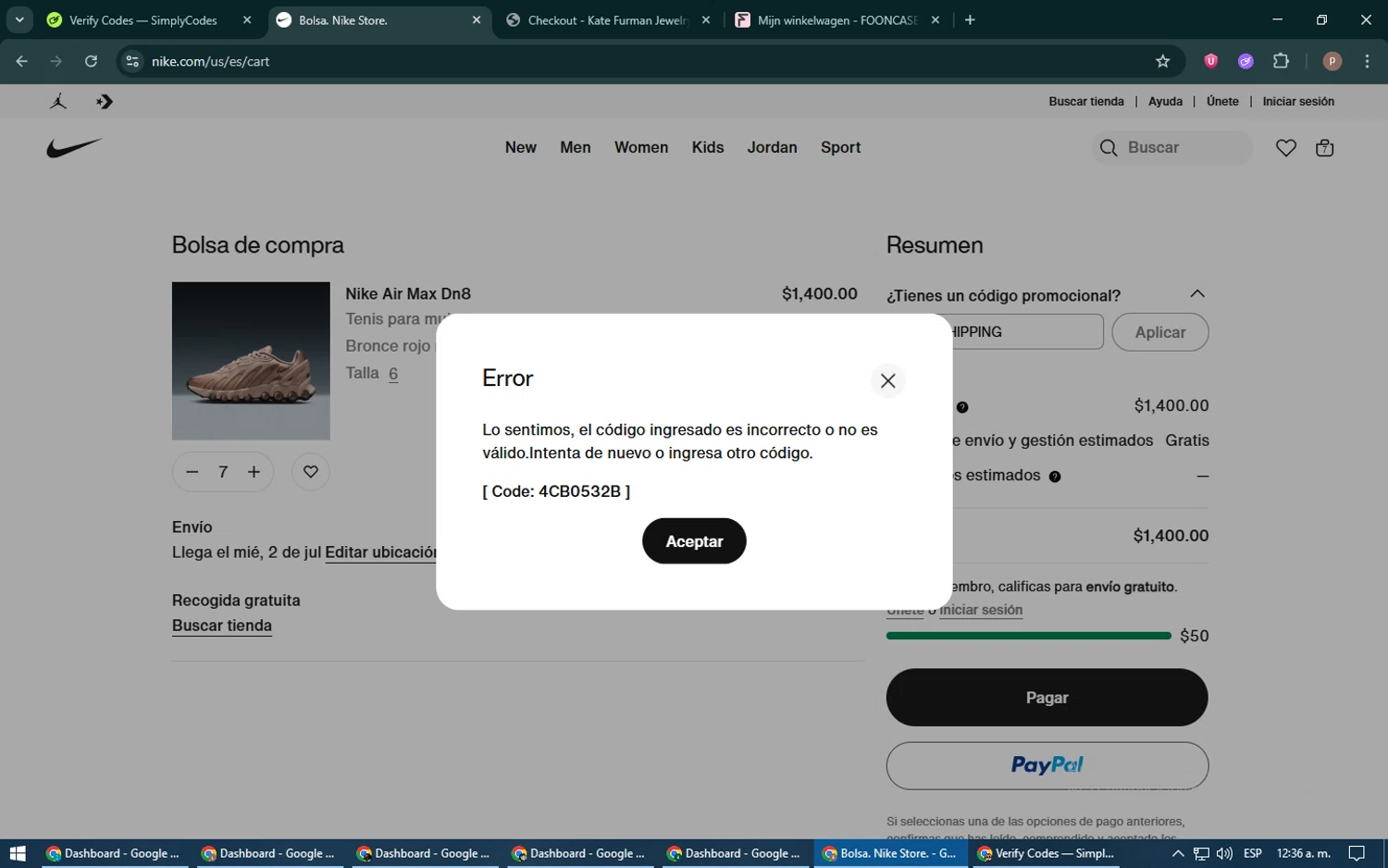The height and width of the screenshot is (868, 1388).
Task: Open the Nike Air Max Dn8 product title
Action: click(408, 294)
